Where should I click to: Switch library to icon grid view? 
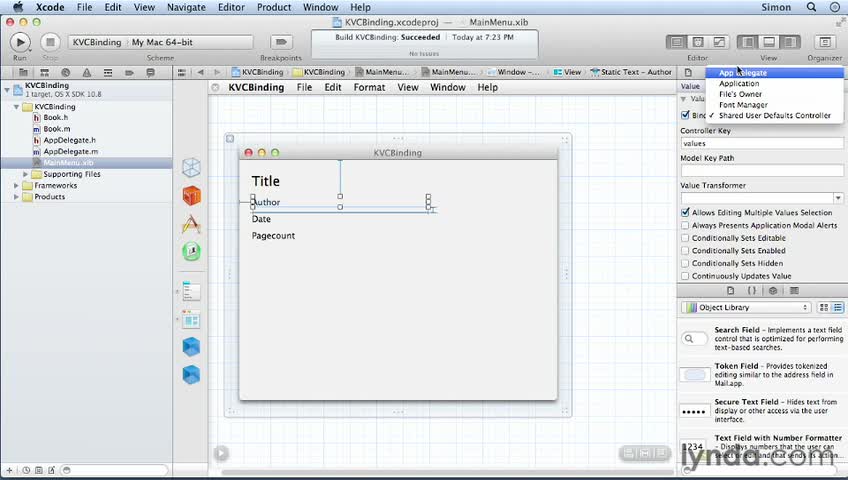[824, 308]
